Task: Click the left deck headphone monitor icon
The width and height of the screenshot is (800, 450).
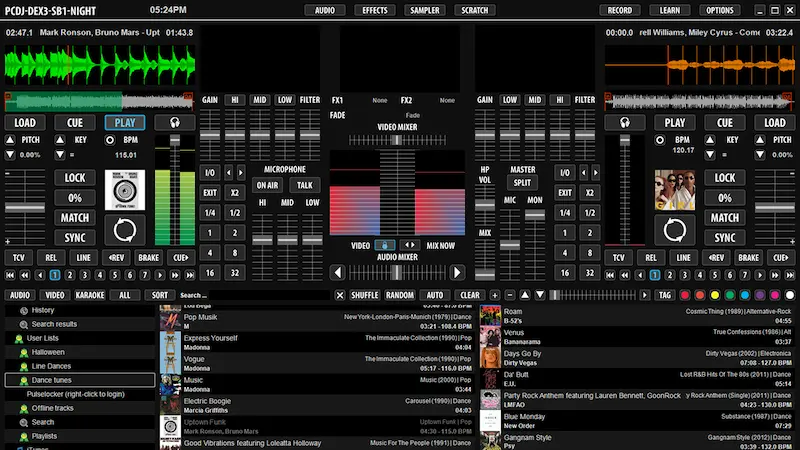Action: coord(175,122)
